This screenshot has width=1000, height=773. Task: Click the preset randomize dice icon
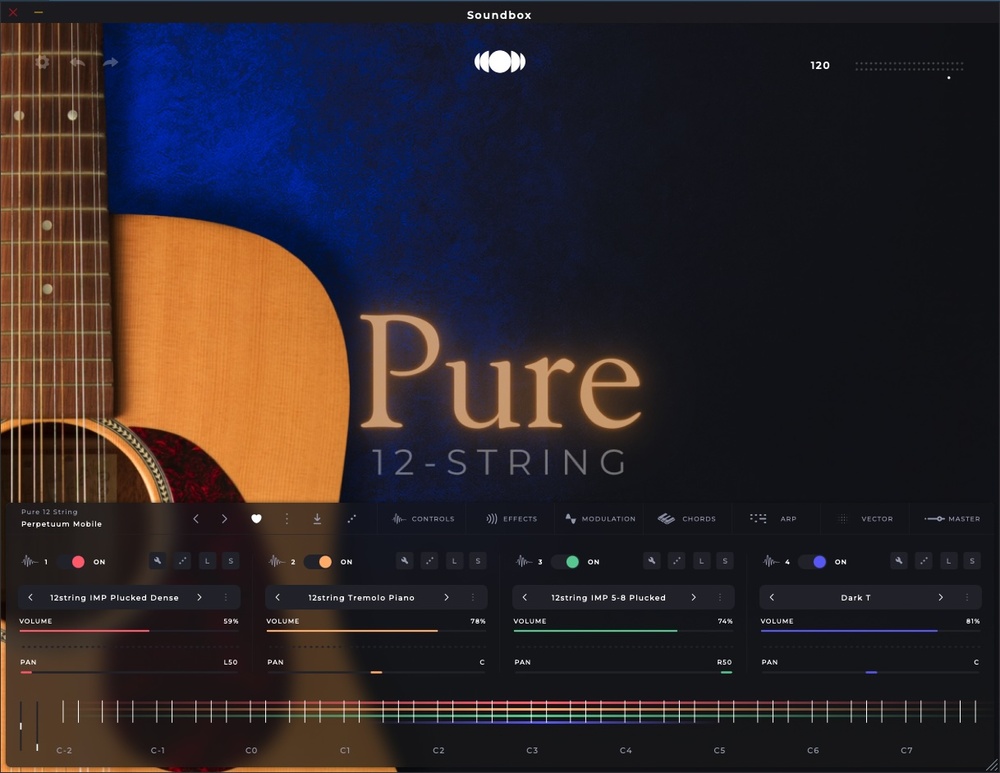point(351,519)
